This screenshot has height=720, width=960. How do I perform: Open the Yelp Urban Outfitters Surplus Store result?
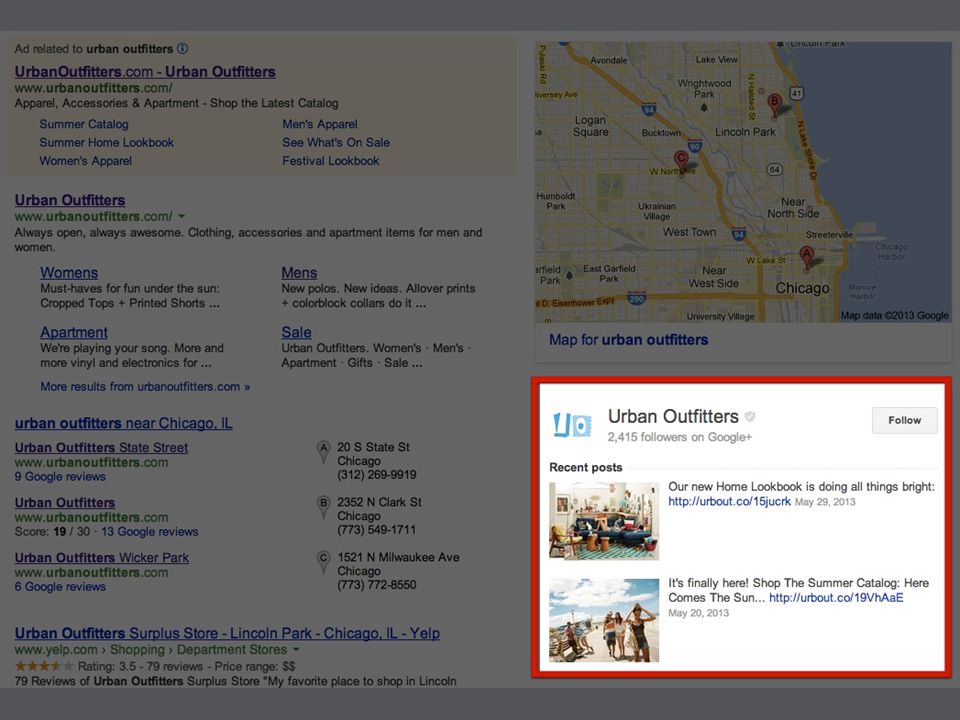click(227, 633)
